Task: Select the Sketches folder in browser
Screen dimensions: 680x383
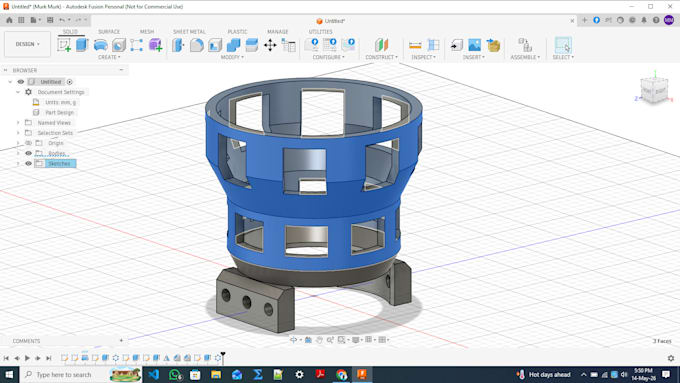Action: pyautogui.click(x=59, y=164)
